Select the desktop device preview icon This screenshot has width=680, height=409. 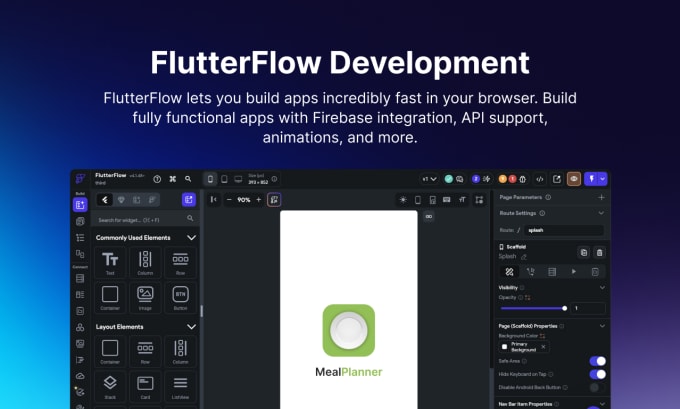pos(238,179)
